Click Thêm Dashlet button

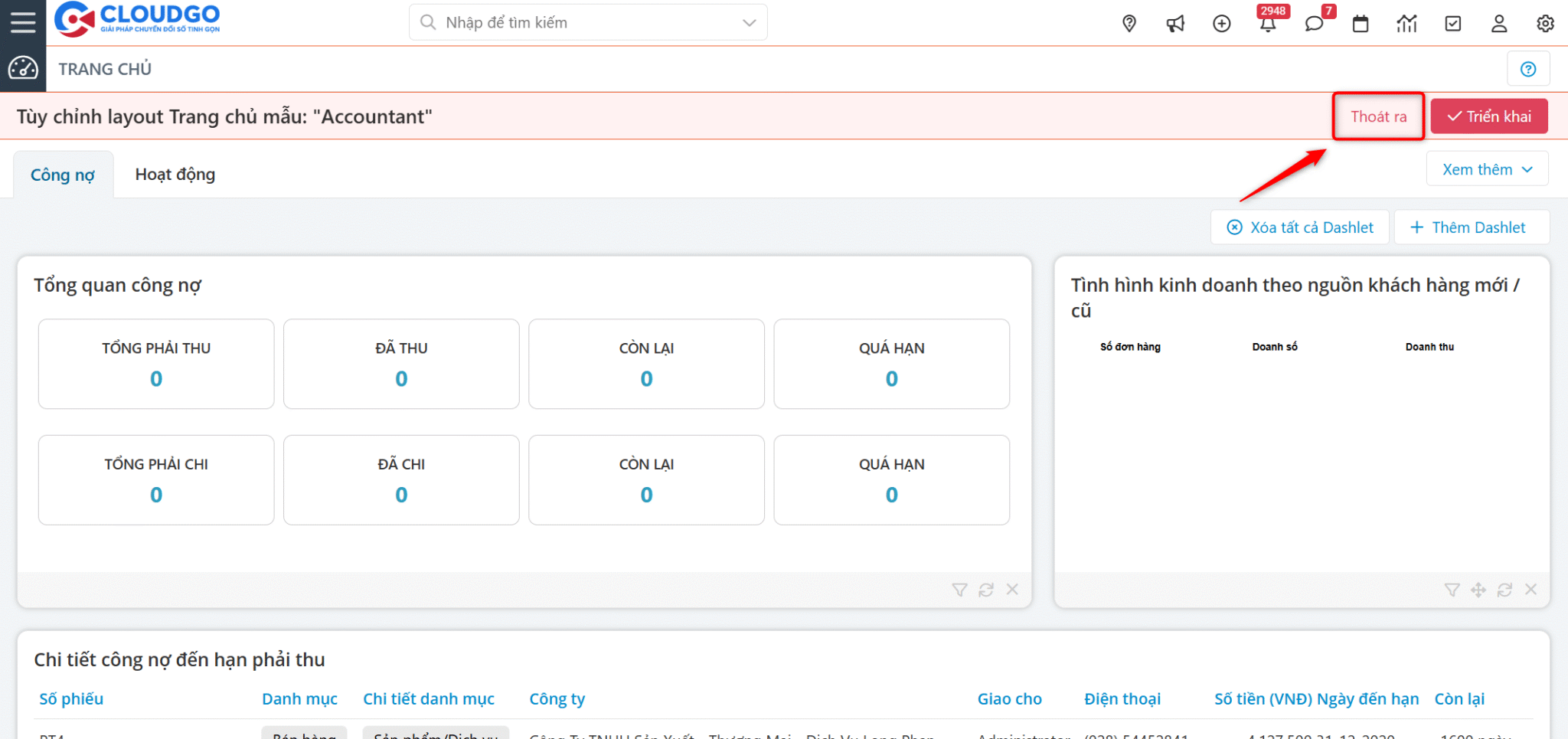tap(1472, 227)
